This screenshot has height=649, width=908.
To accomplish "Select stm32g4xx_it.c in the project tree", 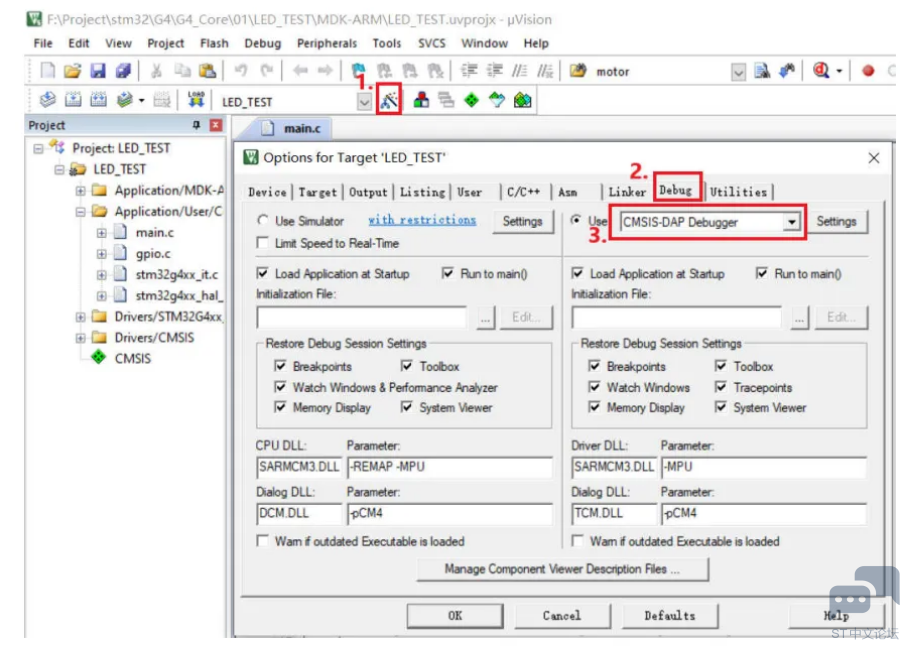I will click(177, 274).
